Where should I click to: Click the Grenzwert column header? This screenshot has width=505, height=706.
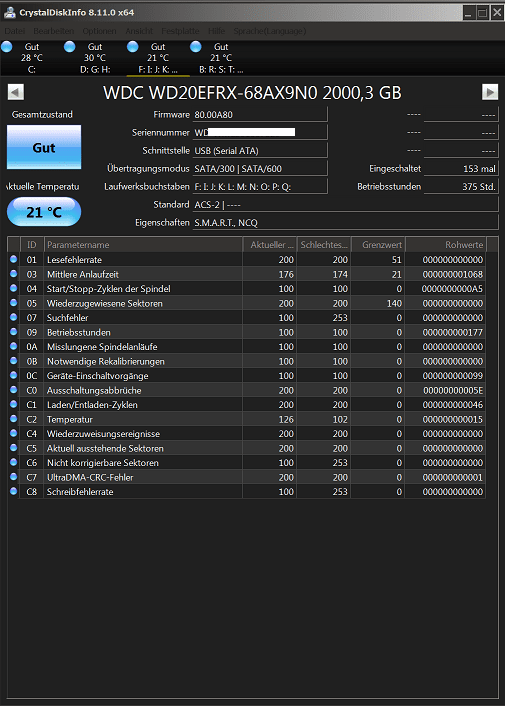[x=378, y=244]
